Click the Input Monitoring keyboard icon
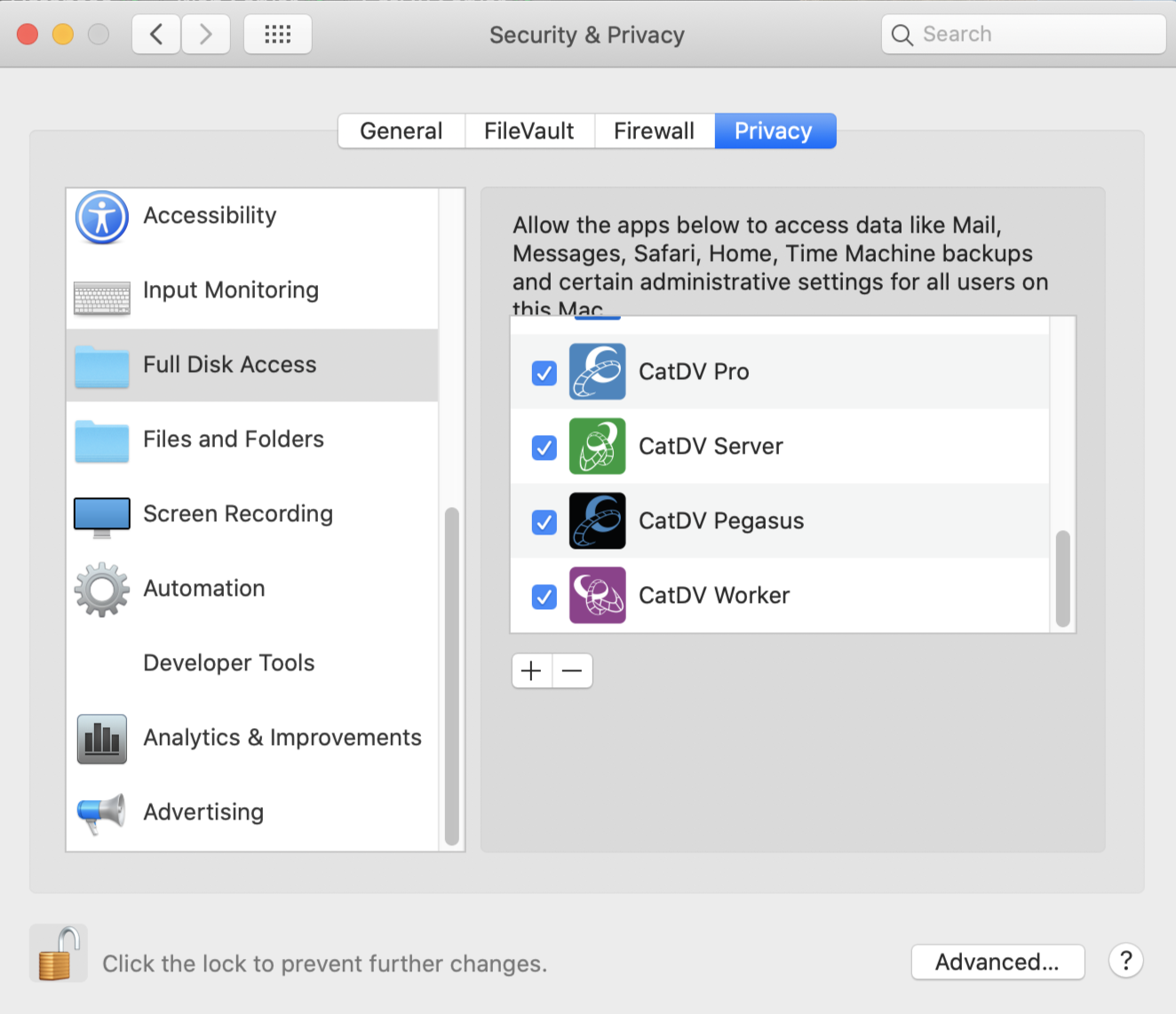 click(x=102, y=299)
